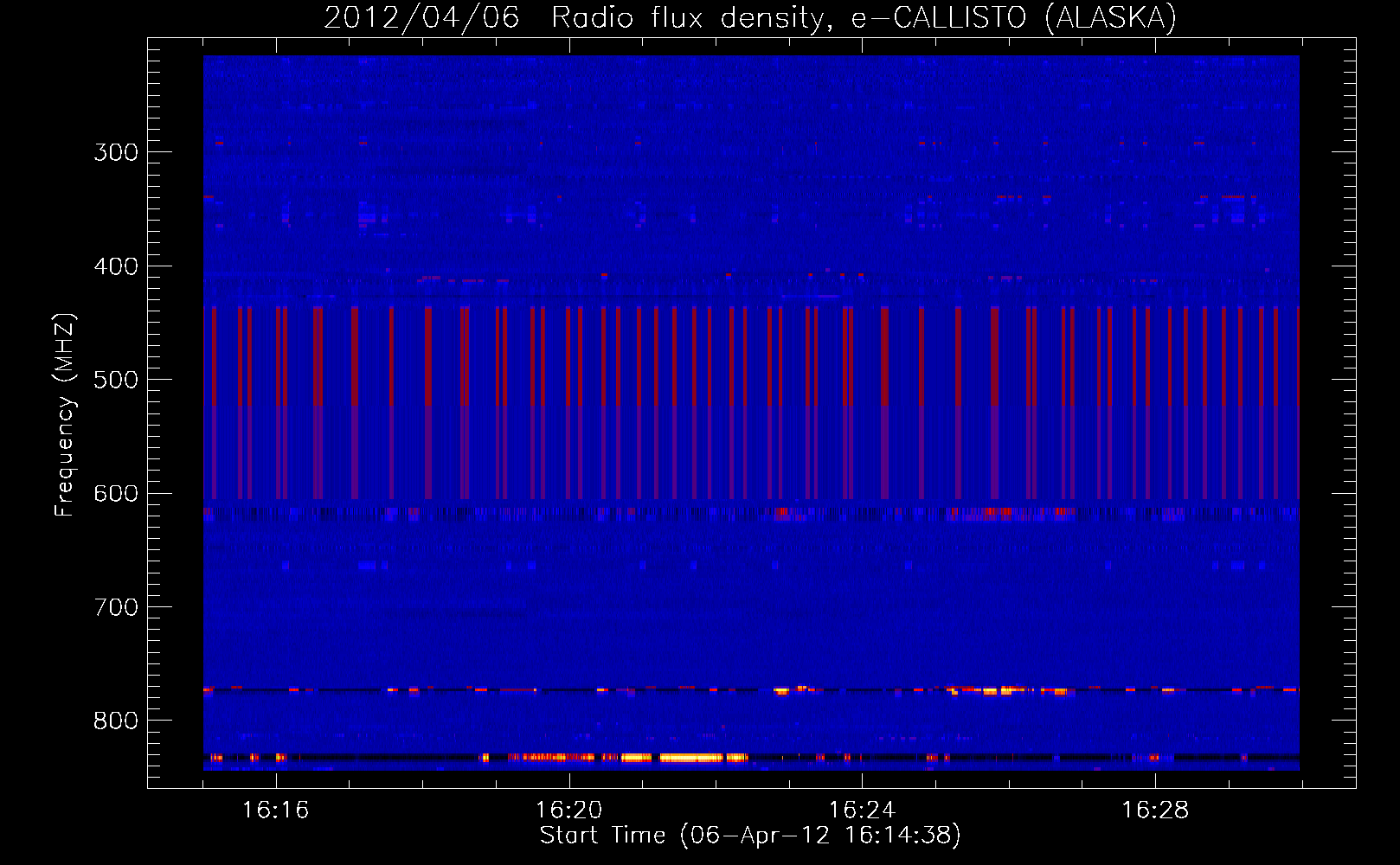The image size is (1400, 865).
Task: Click the 16:28 time tick label
Action: [x=1155, y=810]
